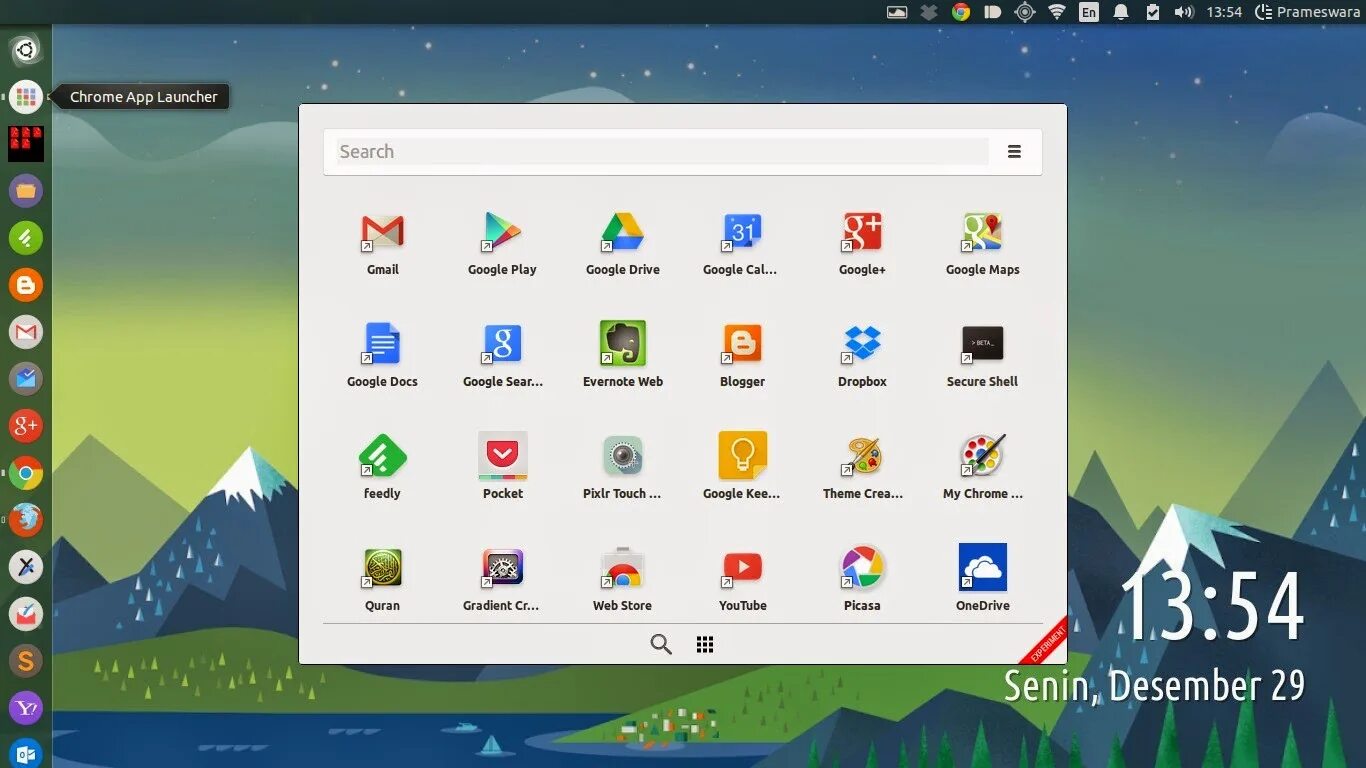Open the notification bell indicator

[x=1121, y=12]
